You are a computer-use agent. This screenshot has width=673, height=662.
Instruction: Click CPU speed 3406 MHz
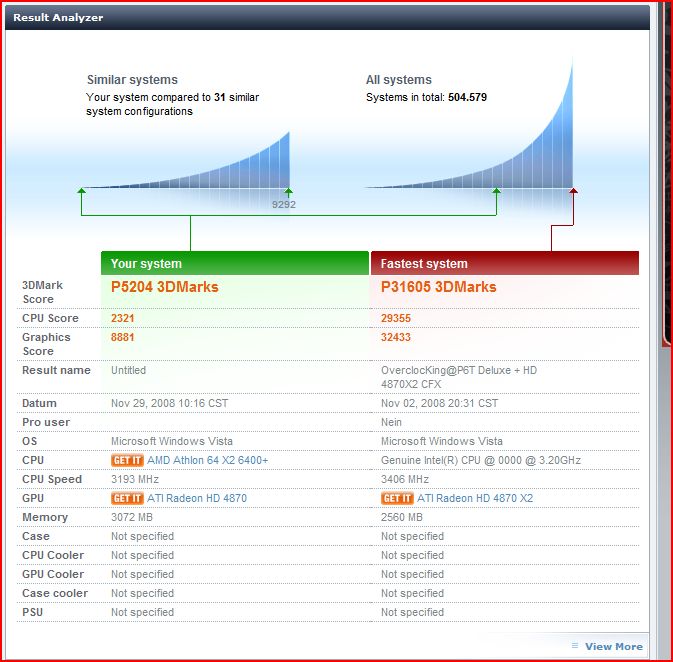tap(405, 479)
